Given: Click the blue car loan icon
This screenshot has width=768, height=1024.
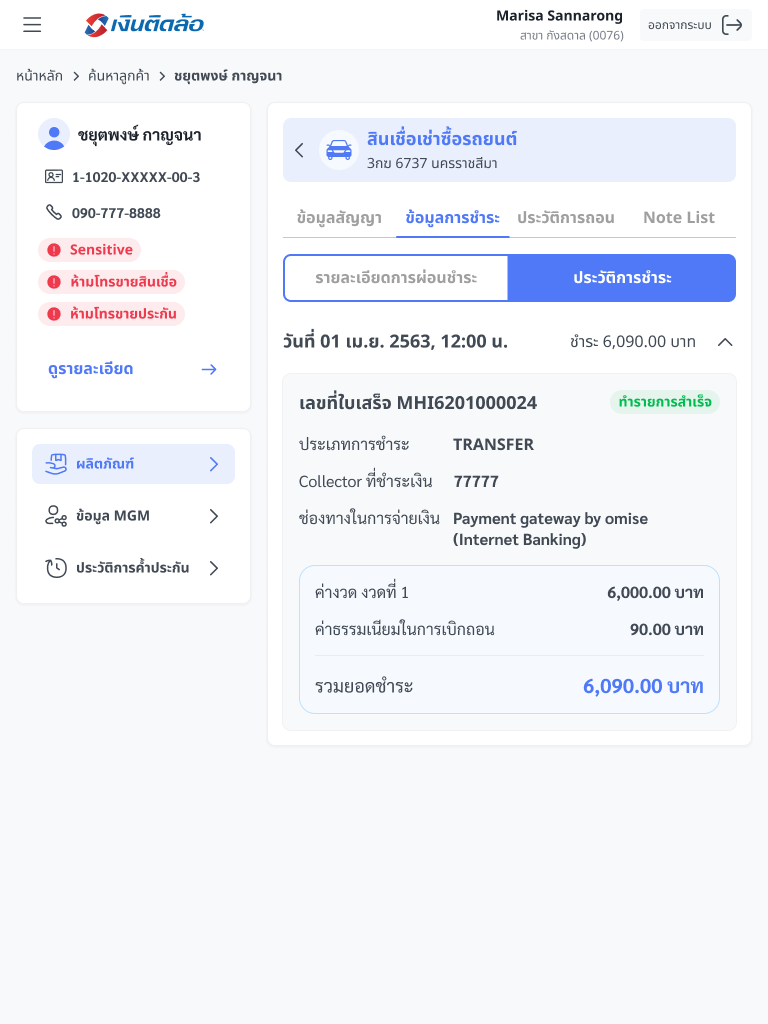Looking at the screenshot, I should [339, 150].
